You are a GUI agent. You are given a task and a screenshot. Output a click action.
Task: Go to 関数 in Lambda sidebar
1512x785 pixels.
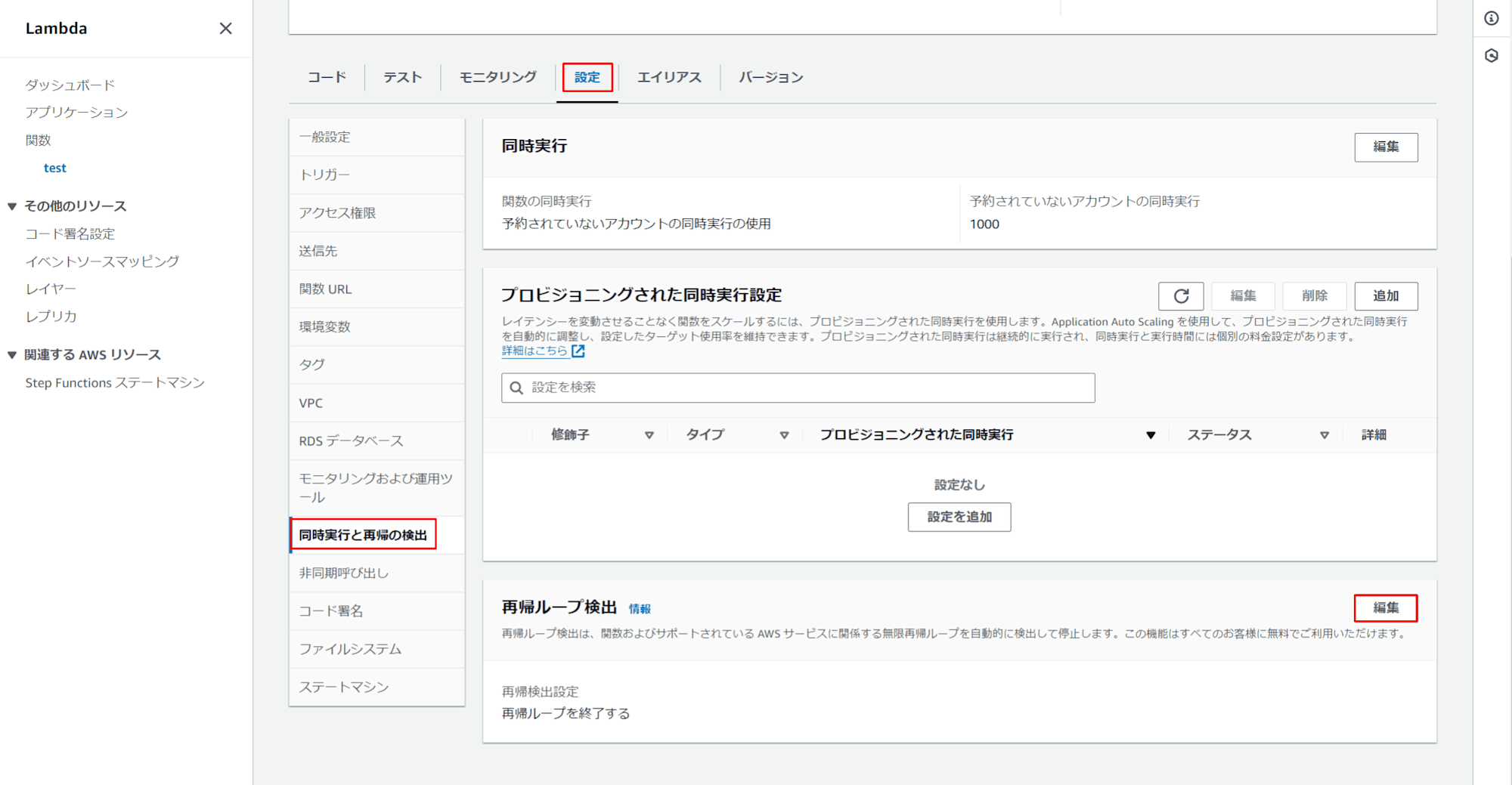click(x=38, y=141)
